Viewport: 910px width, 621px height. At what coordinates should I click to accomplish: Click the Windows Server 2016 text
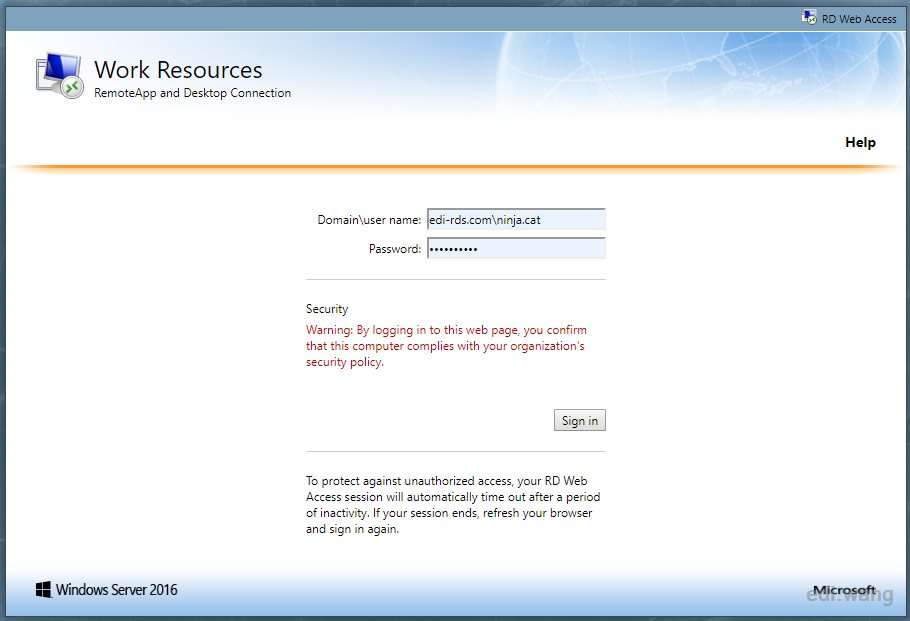coord(117,590)
